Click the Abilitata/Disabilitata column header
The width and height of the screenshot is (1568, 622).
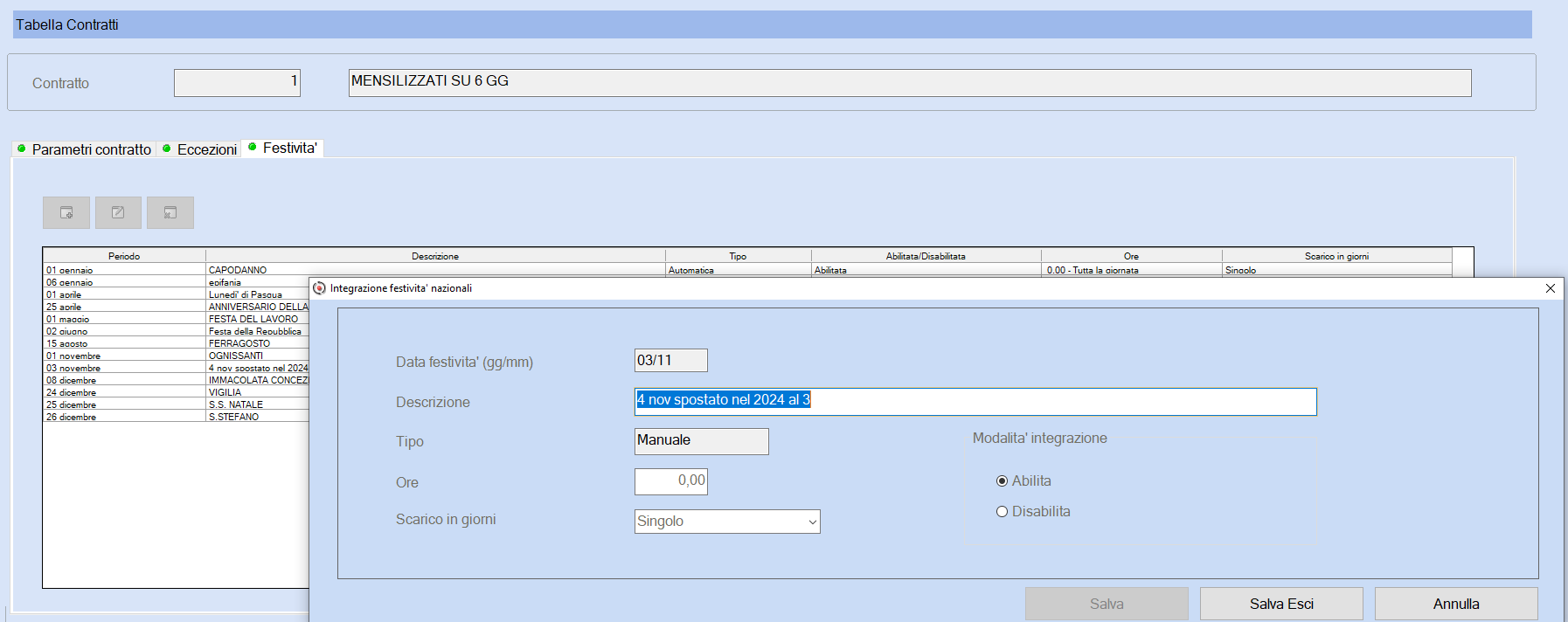(926, 256)
